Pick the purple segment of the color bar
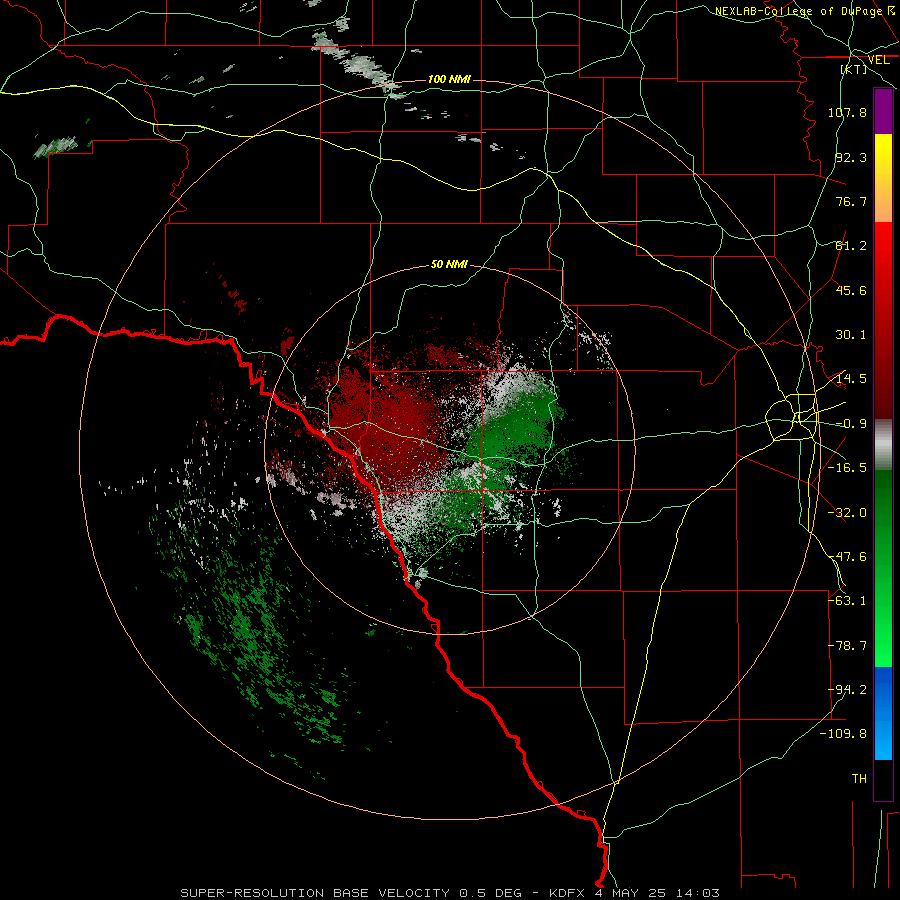900x900 pixels. (883, 111)
